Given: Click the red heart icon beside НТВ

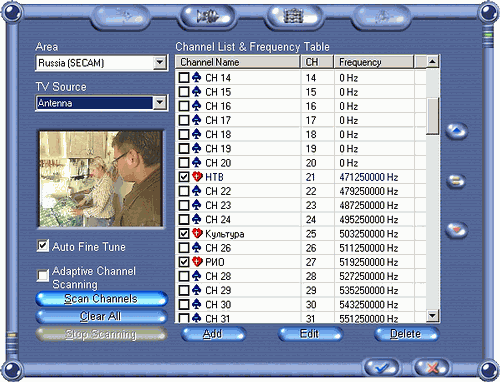Looking at the screenshot, I should click(197, 177).
